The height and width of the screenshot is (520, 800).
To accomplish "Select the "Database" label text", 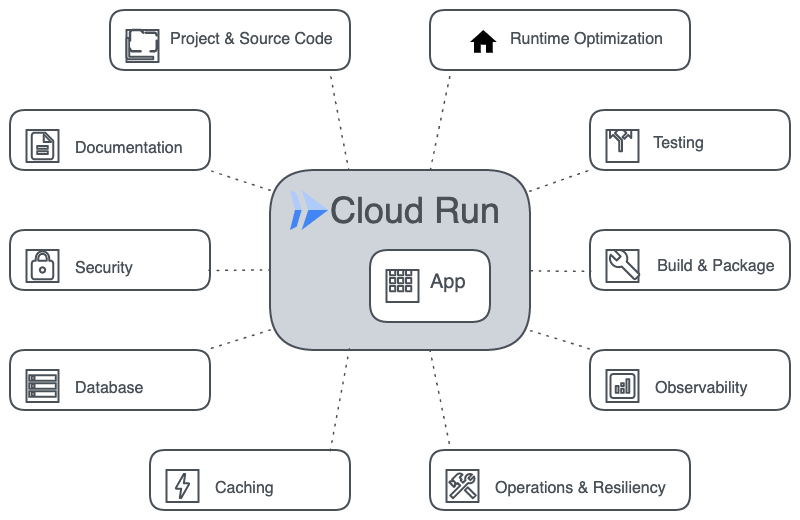I will click(x=109, y=387).
